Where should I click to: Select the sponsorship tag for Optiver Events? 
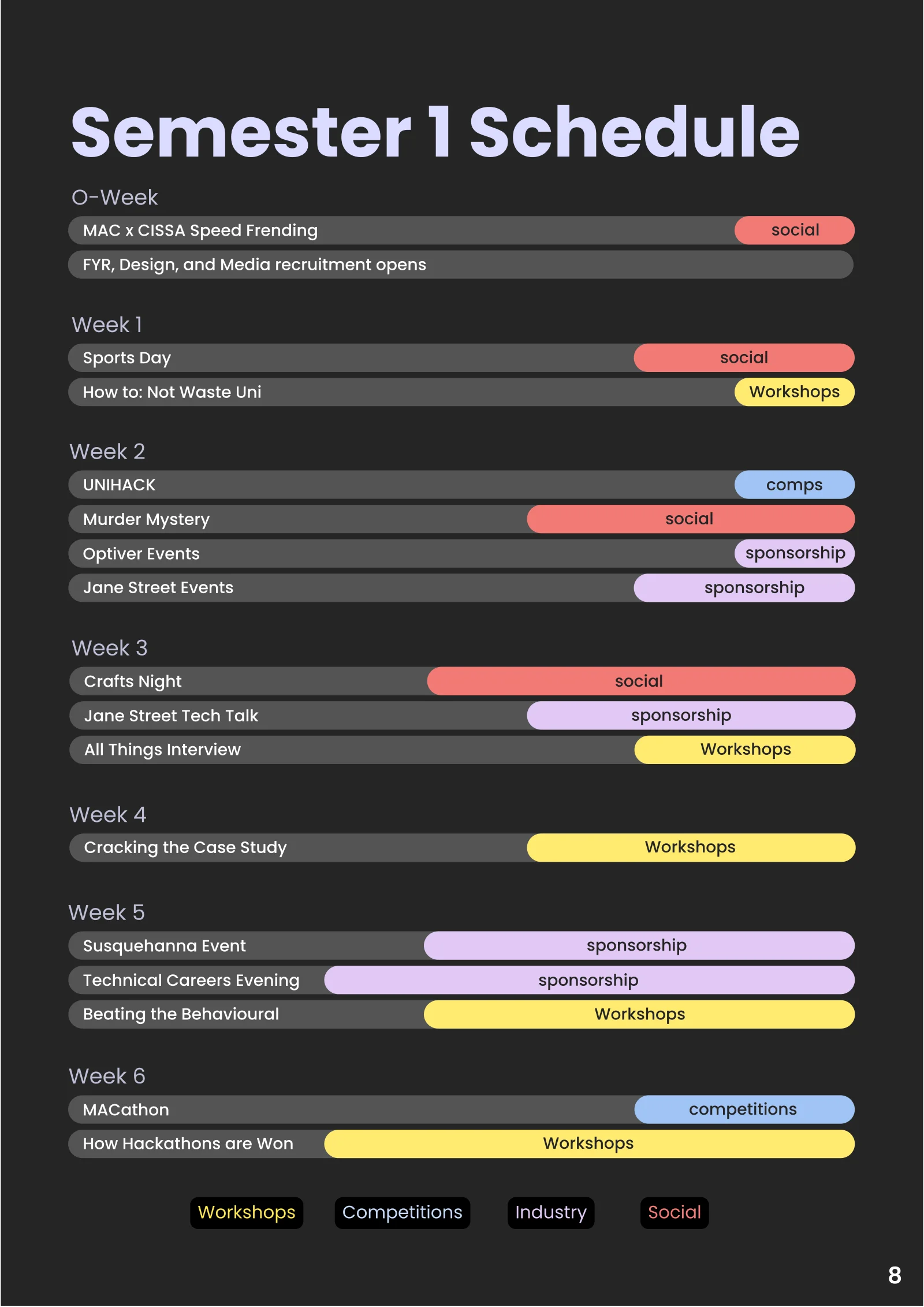(x=795, y=553)
